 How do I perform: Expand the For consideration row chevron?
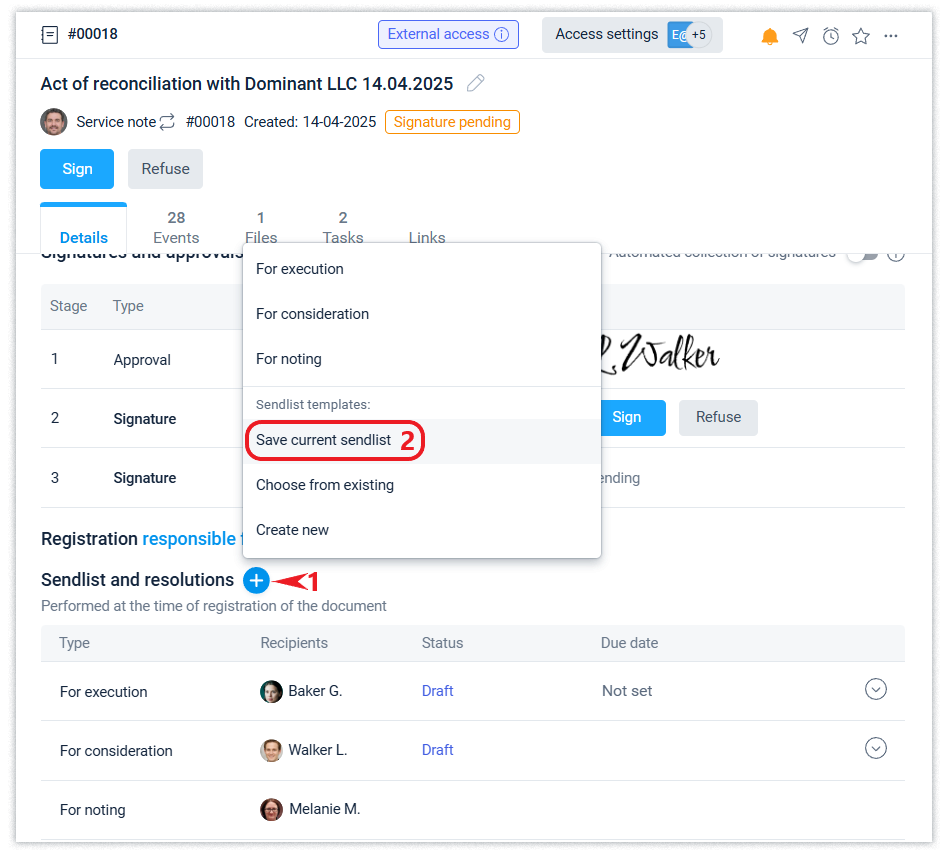875,748
